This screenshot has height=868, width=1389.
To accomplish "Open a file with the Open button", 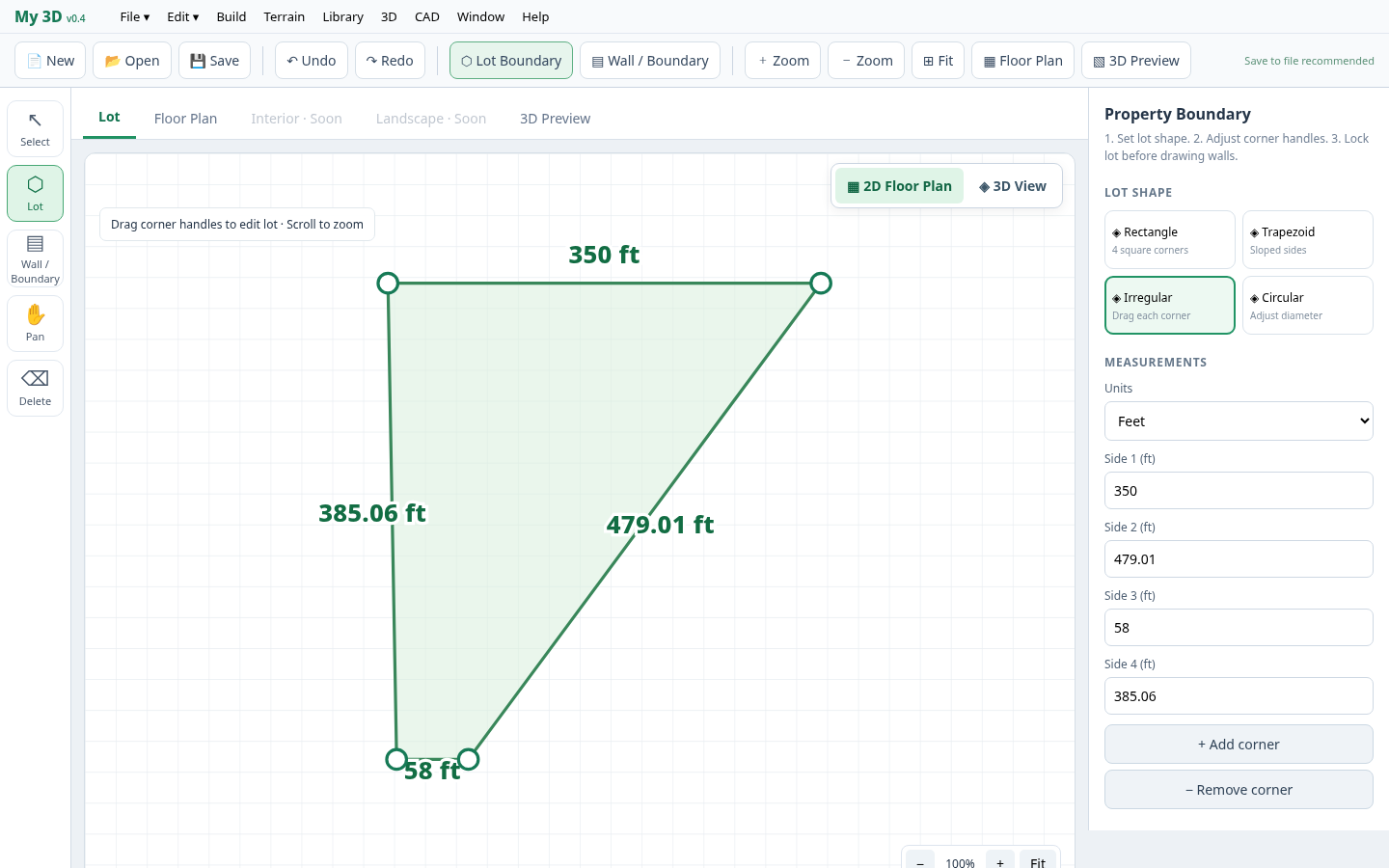I will click(x=132, y=60).
